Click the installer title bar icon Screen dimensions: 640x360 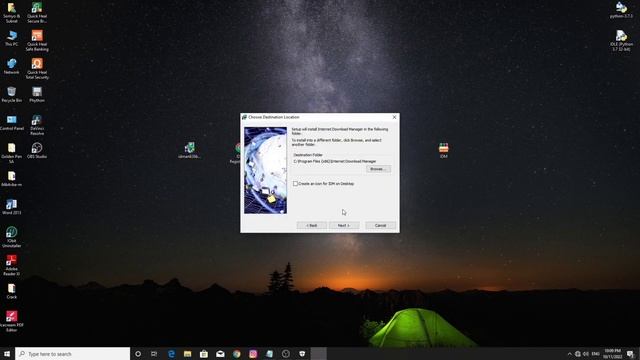click(244, 117)
